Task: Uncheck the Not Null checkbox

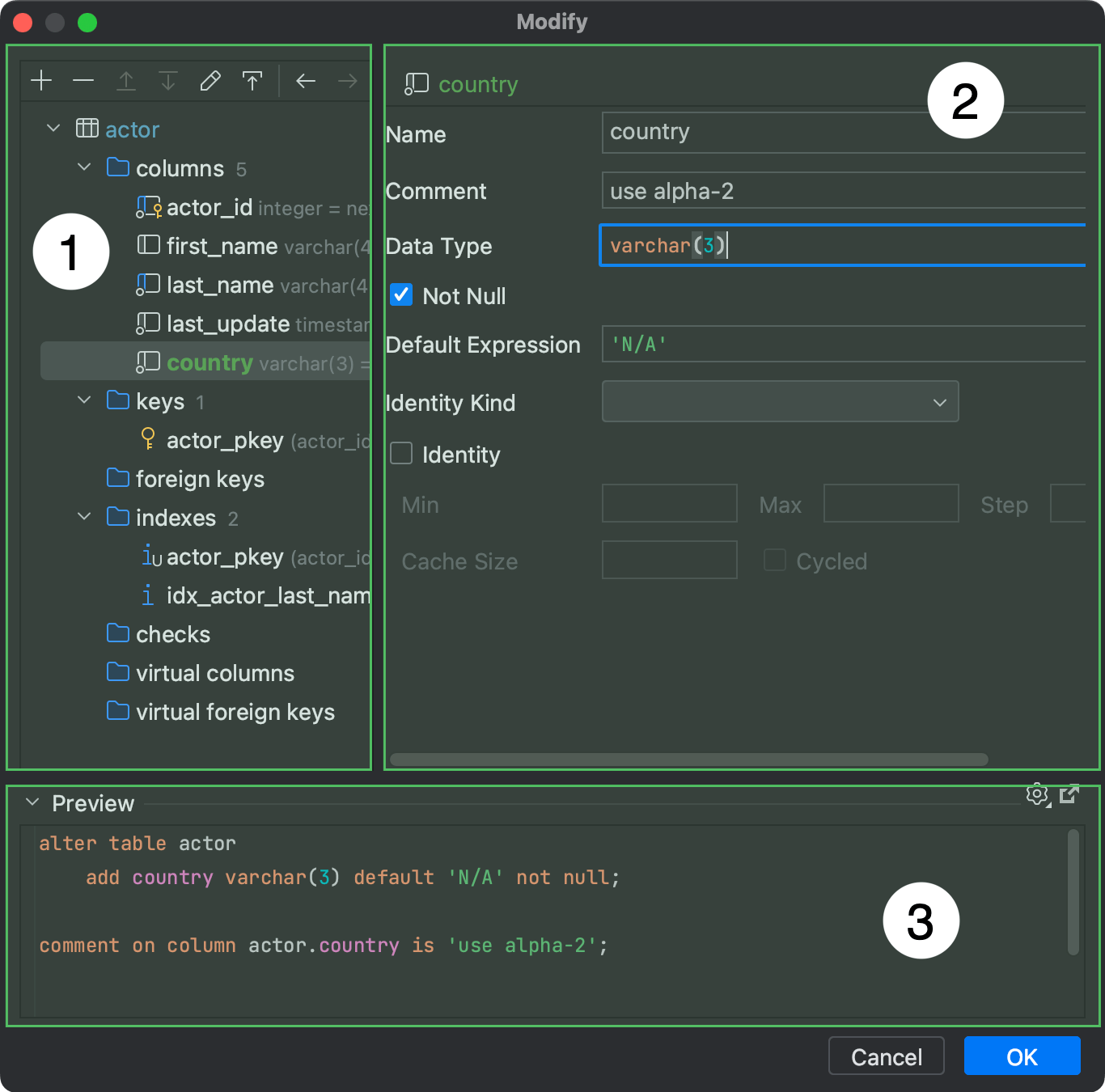Action: point(400,294)
